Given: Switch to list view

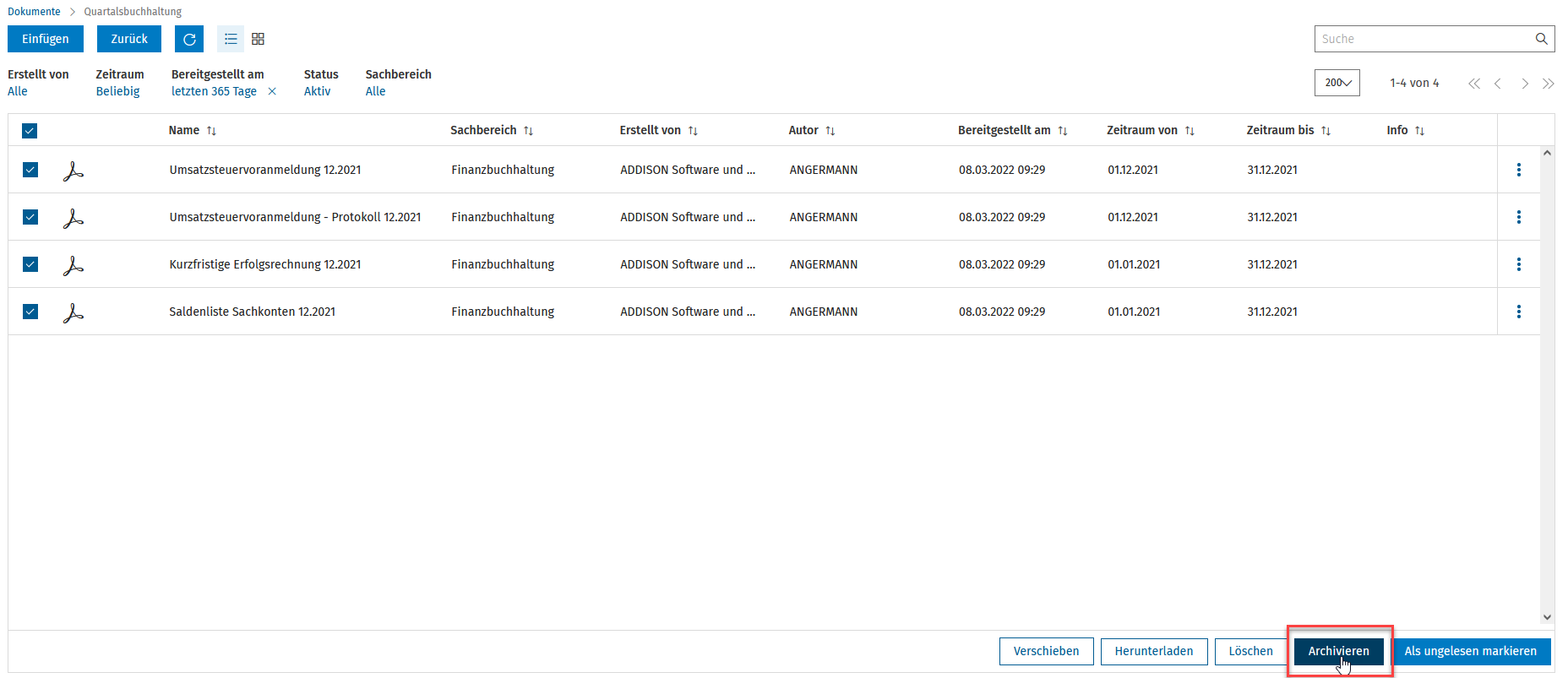Looking at the screenshot, I should click(x=231, y=39).
